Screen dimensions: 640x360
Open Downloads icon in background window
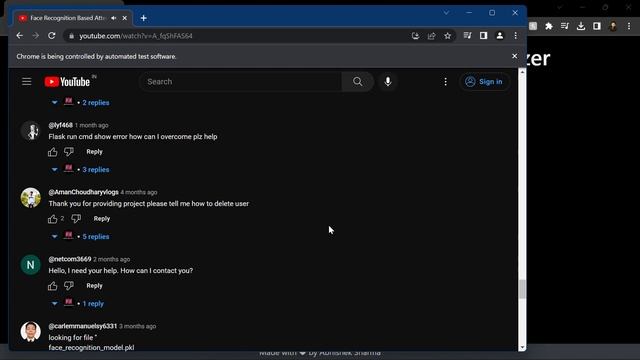[581, 26]
